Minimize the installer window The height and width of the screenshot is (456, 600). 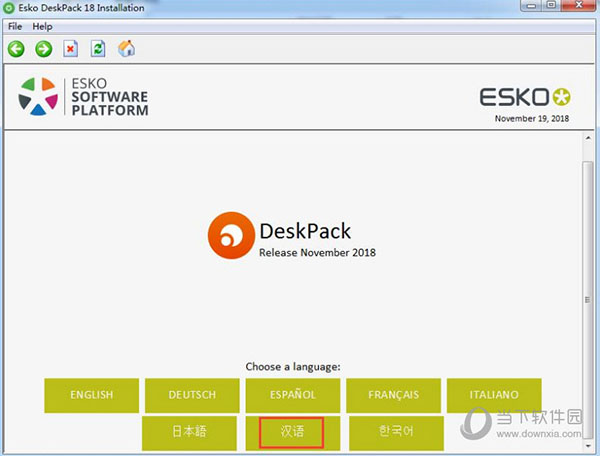tap(532, 5)
